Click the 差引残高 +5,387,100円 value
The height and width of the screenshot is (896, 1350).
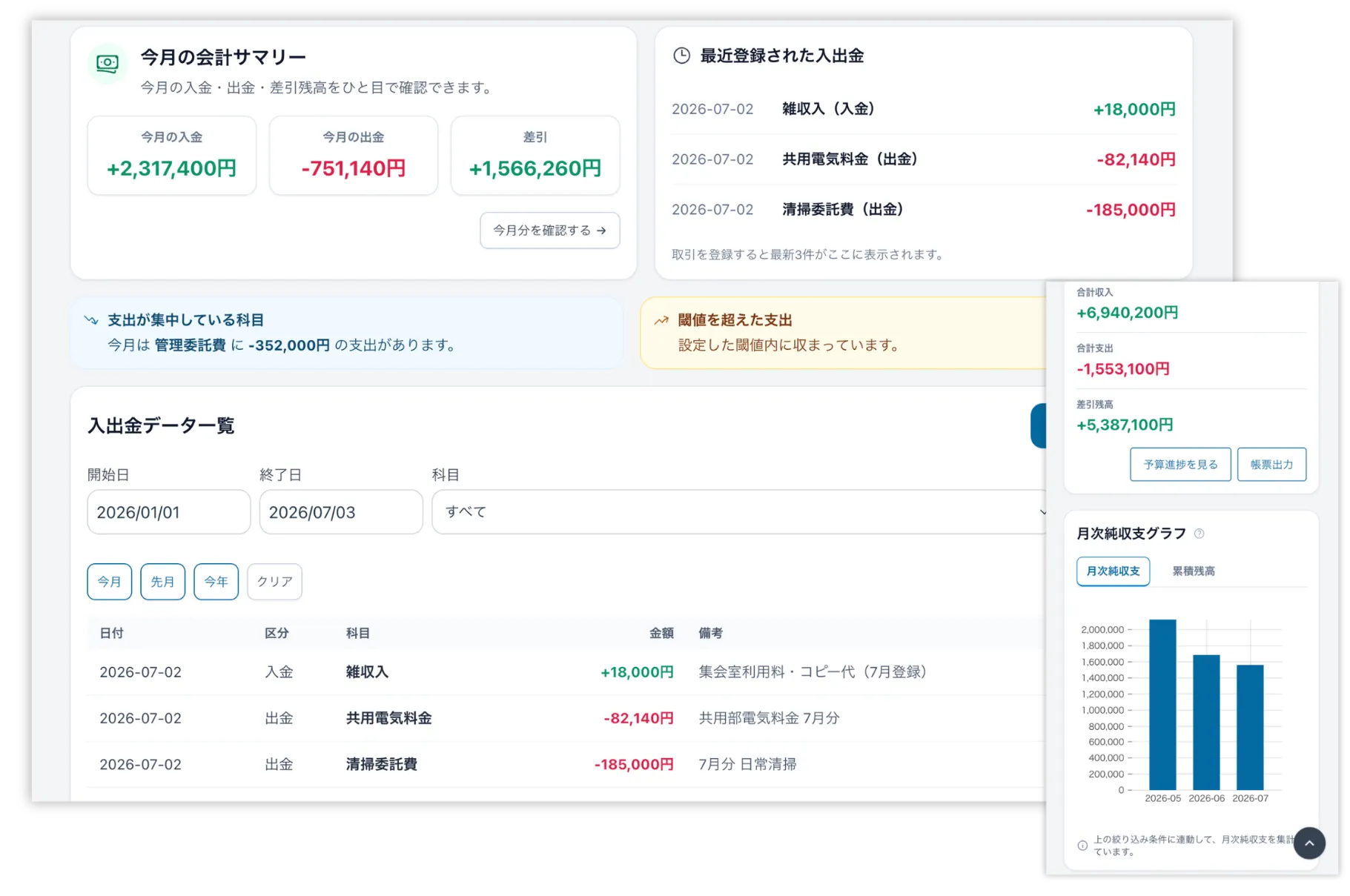coord(1125,425)
